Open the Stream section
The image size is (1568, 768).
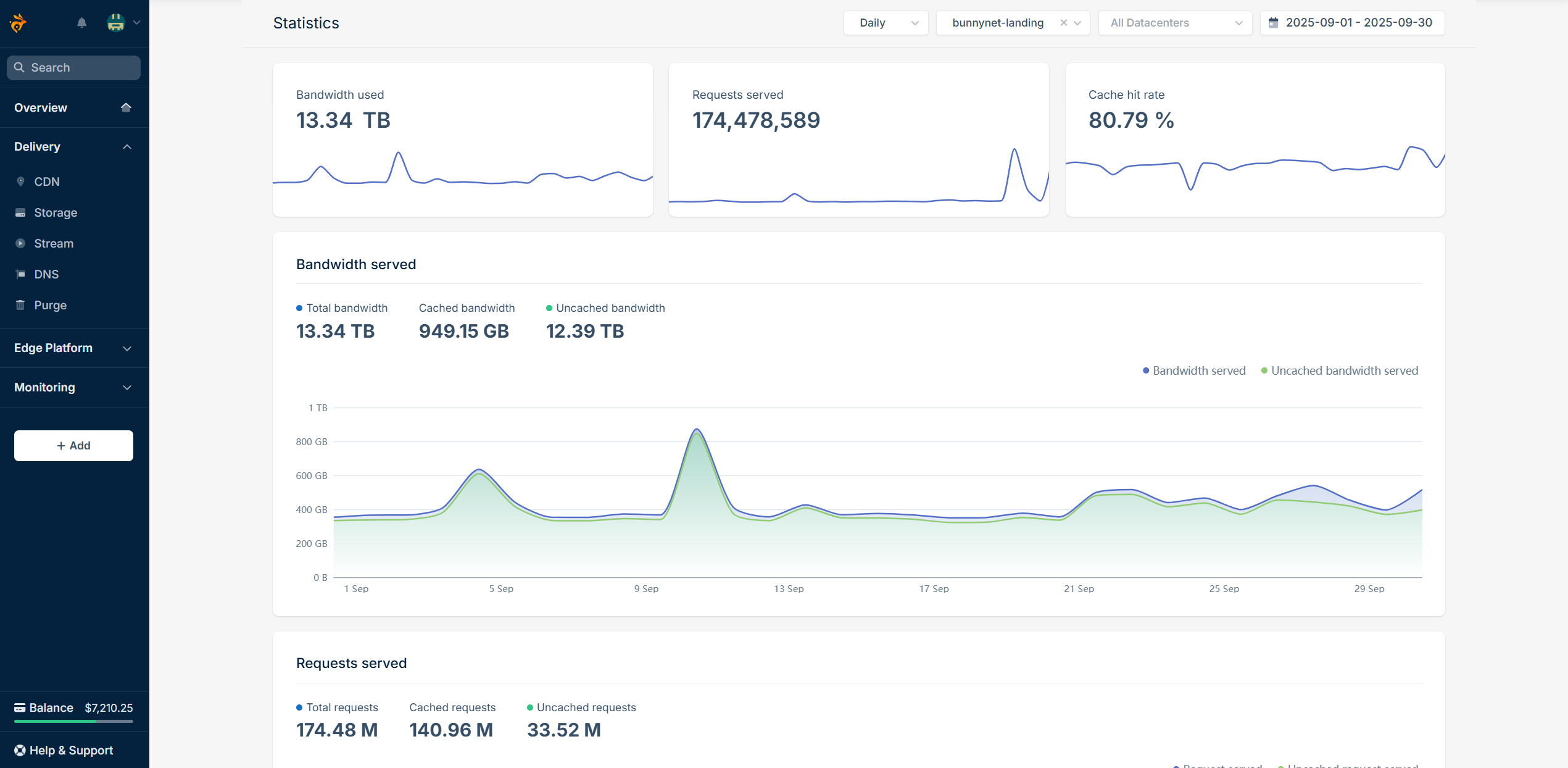point(54,243)
